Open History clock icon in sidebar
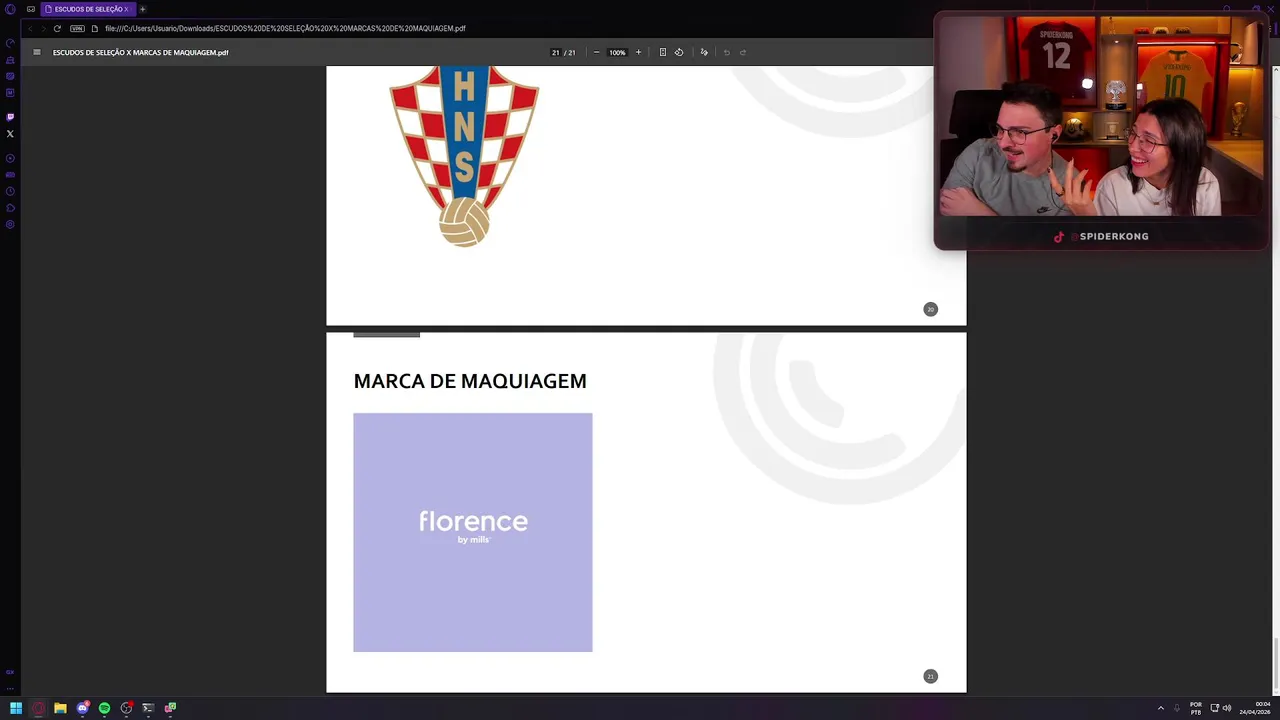Image resolution: width=1280 pixels, height=720 pixels. (x=10, y=191)
